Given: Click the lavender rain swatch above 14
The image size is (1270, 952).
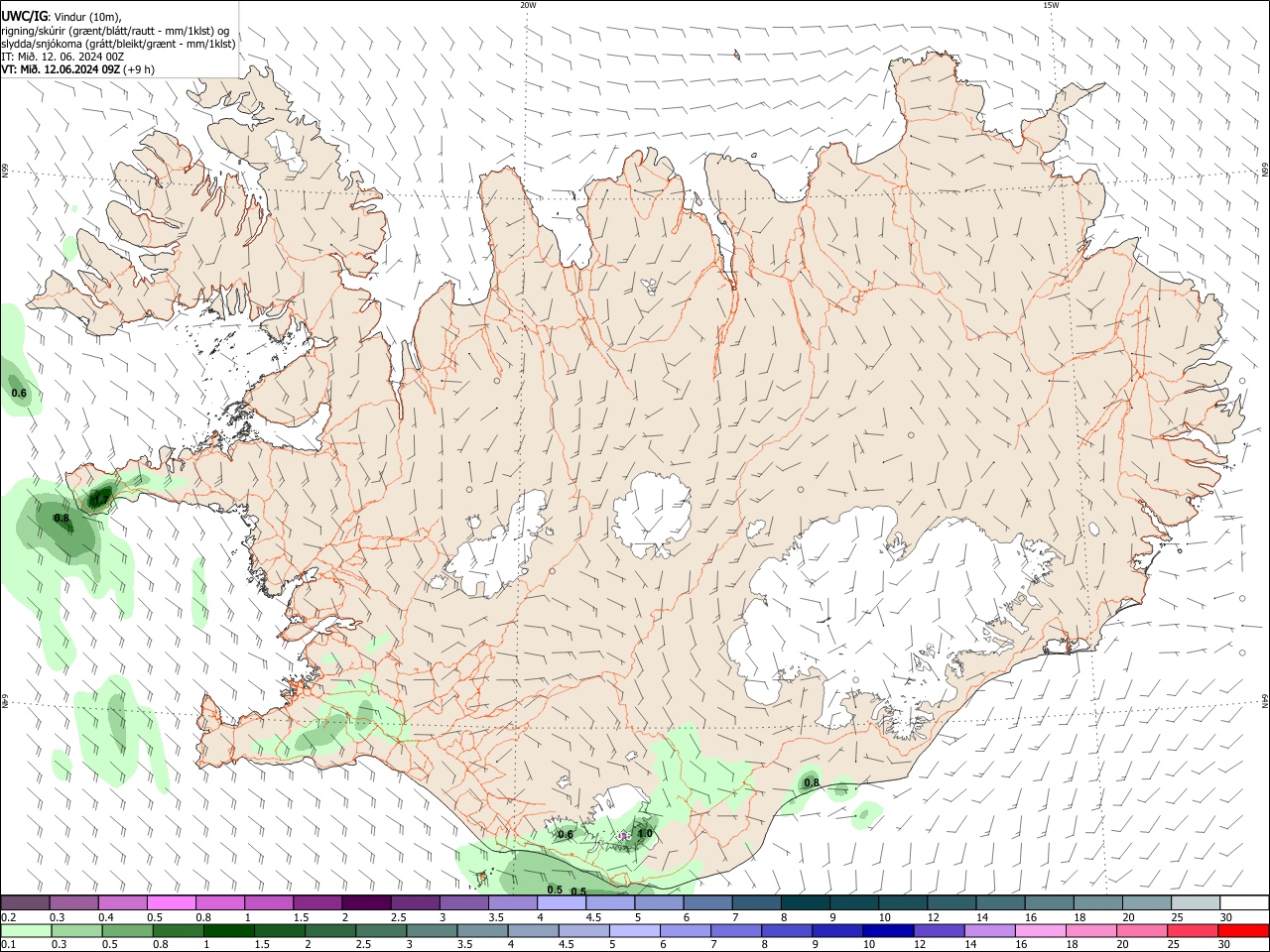Looking at the screenshot, I should [989, 930].
